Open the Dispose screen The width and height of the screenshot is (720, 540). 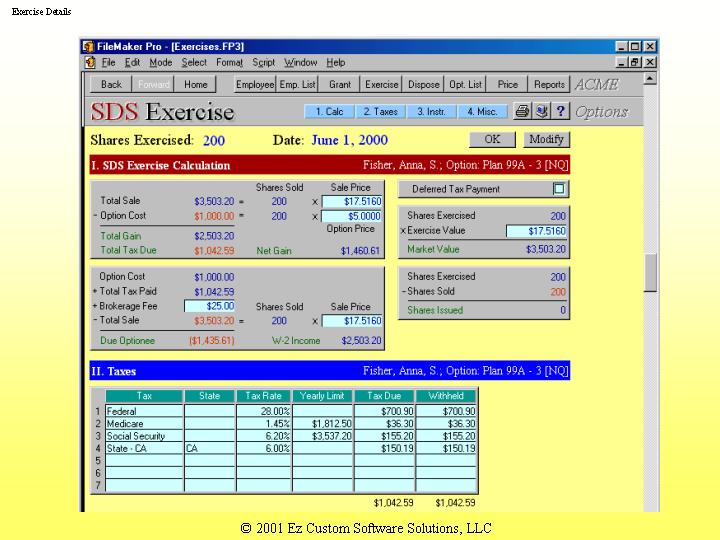(x=423, y=84)
